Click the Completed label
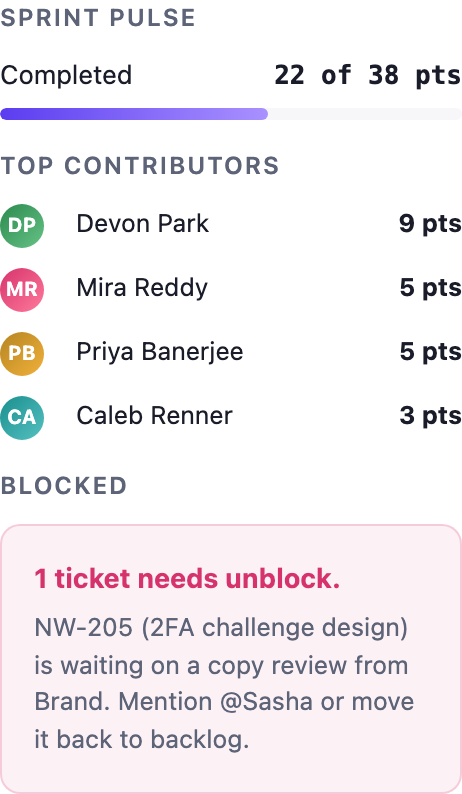Image resolution: width=462 pixels, height=794 pixels. click(x=66, y=75)
